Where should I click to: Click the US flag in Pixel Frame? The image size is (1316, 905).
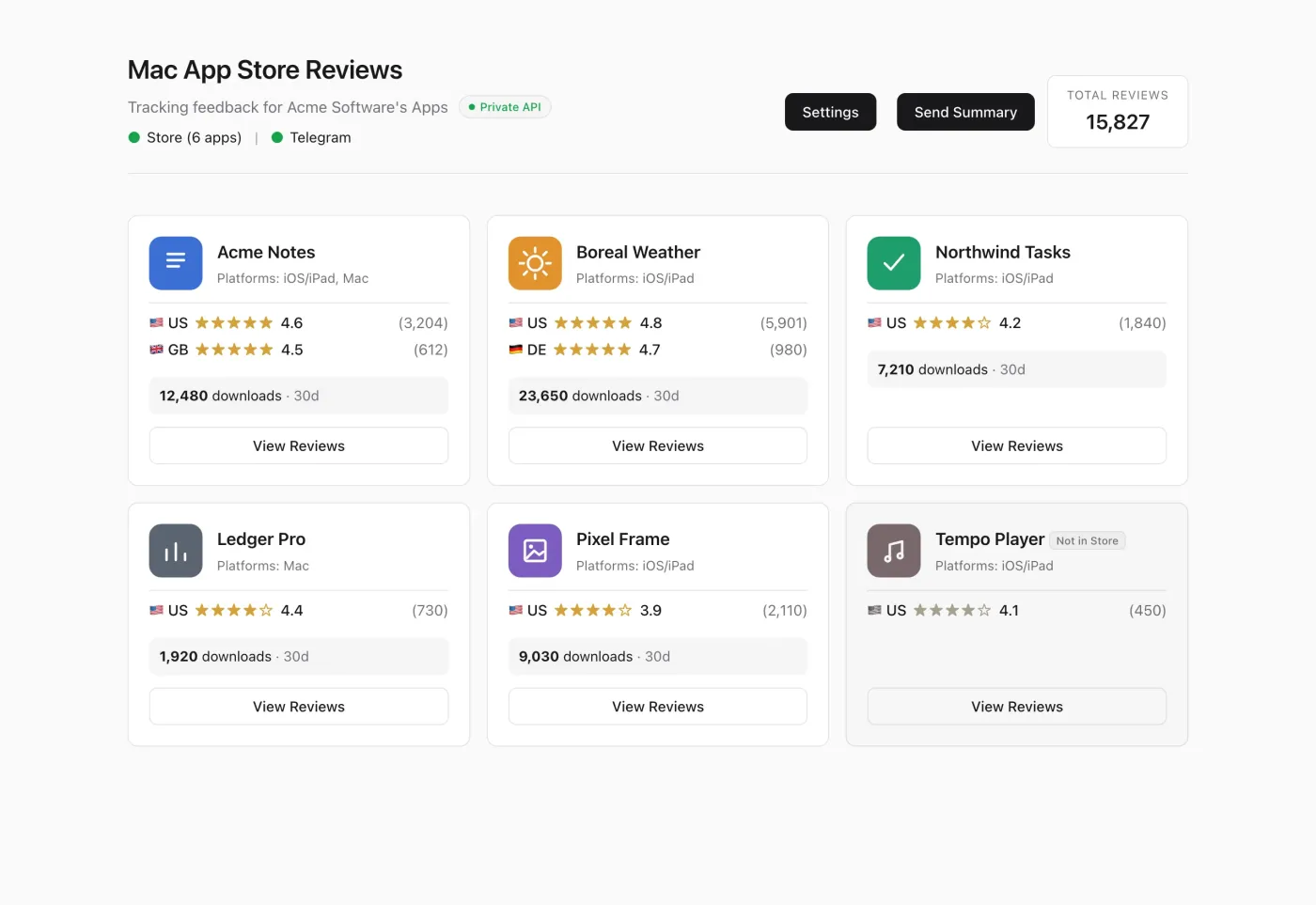(515, 610)
